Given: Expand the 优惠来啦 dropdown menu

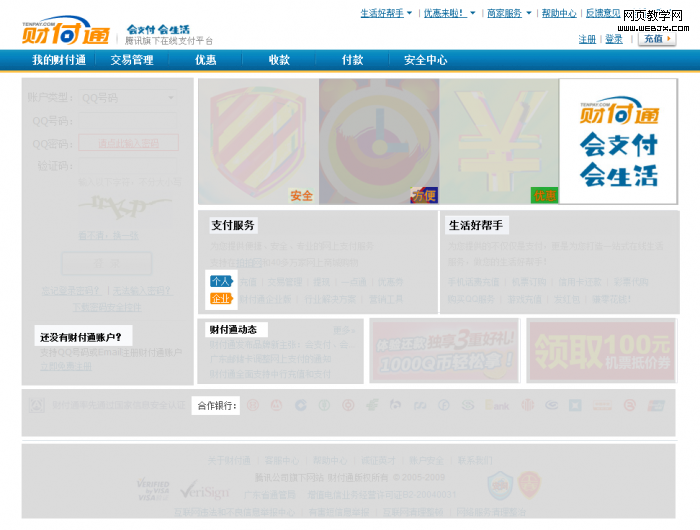Looking at the screenshot, I should 449,13.
